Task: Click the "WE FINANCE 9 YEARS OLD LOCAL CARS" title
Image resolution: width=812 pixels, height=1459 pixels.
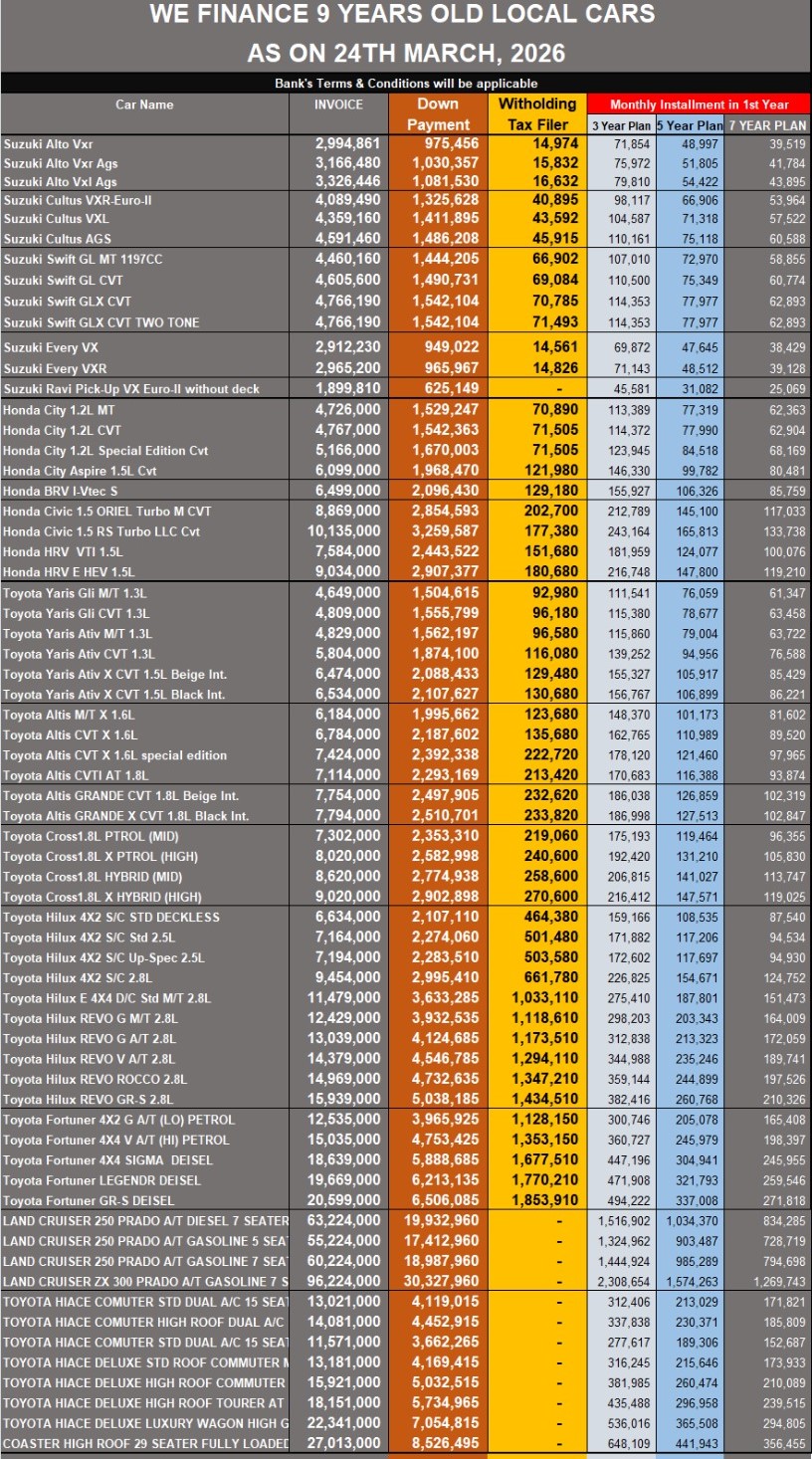Action: (402, 14)
